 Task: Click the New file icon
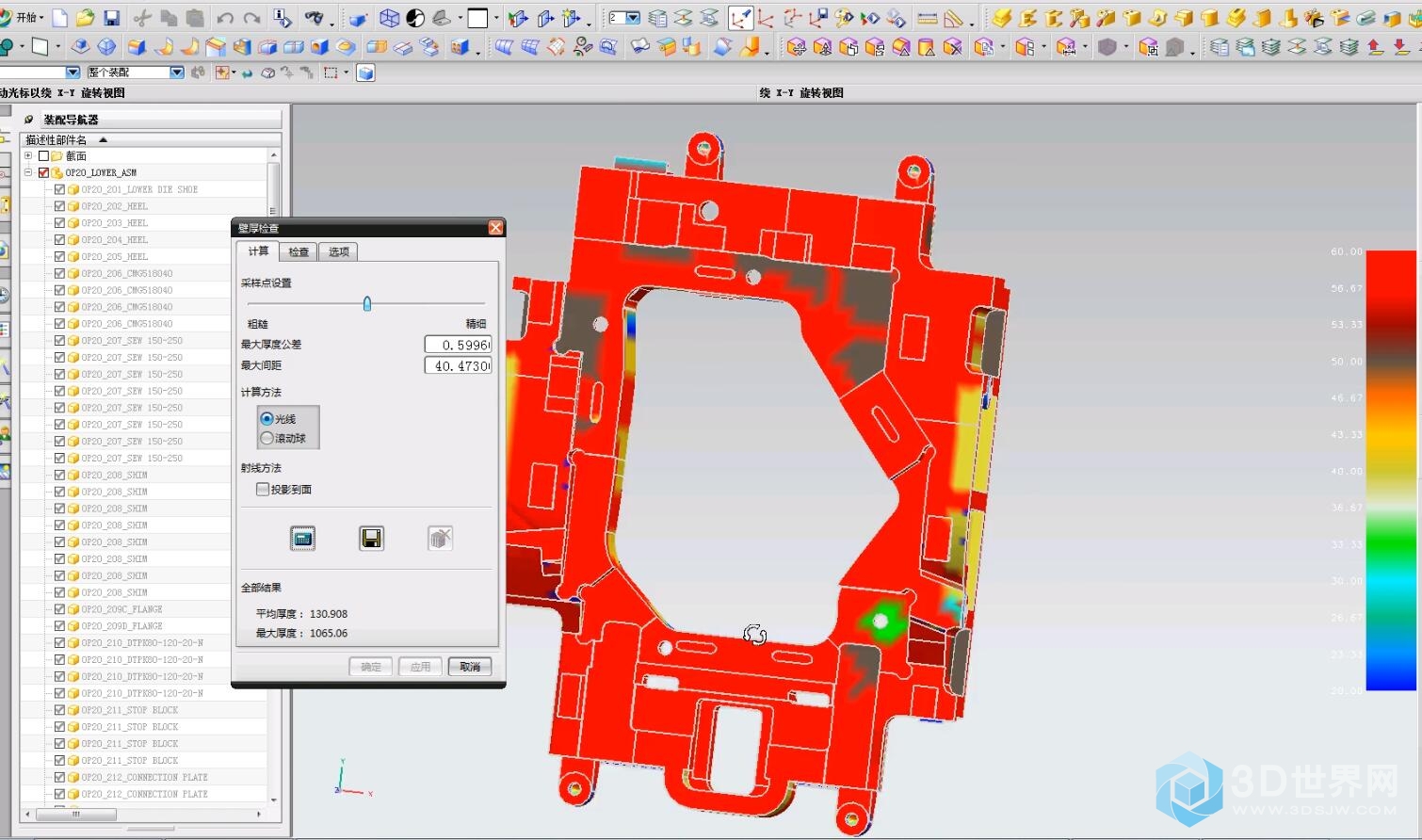point(59,18)
